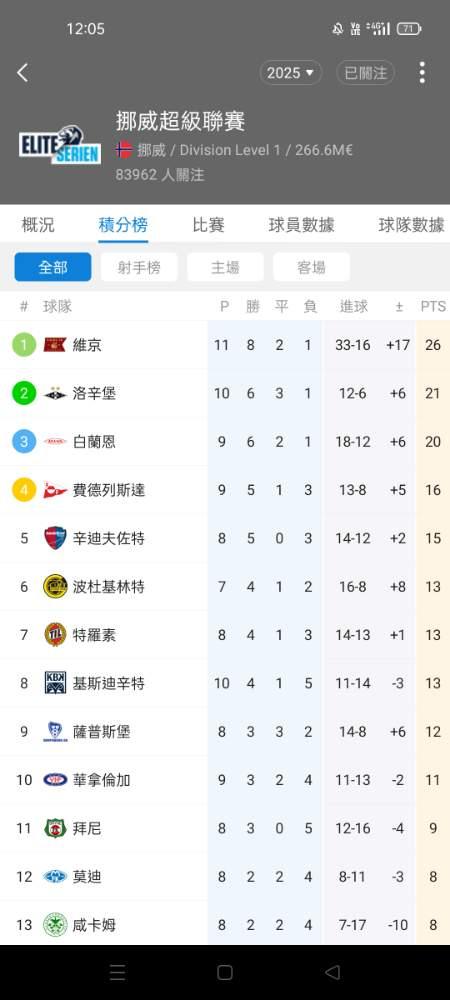Tap the back arrow icon
This screenshot has width=450, height=1000.
(22, 73)
